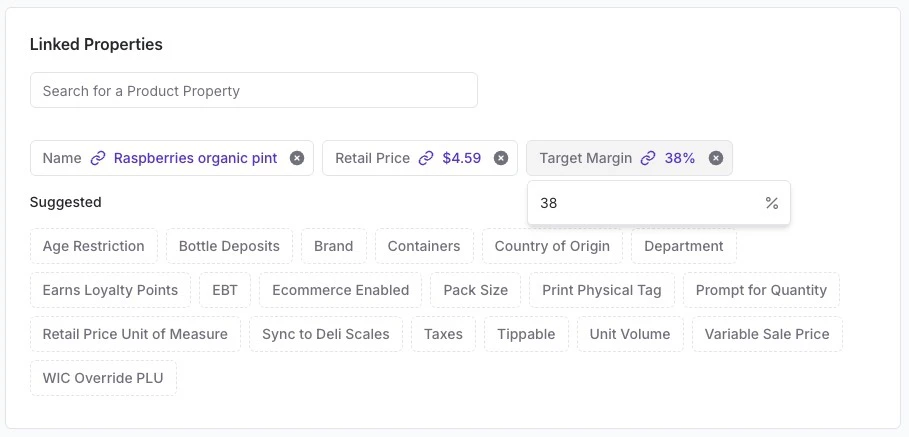Select the Brand suggestion
Image resolution: width=909 pixels, height=437 pixels.
(x=333, y=246)
